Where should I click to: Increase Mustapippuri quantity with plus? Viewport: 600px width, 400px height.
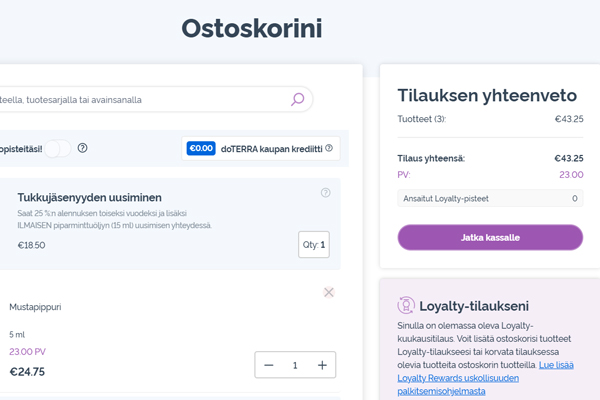pyautogui.click(x=322, y=365)
